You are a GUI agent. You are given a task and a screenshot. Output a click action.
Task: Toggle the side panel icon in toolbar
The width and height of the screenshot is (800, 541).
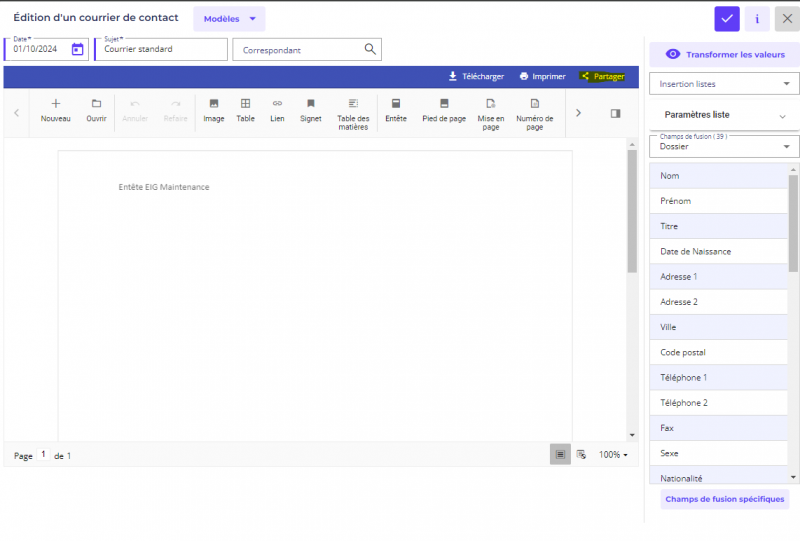click(x=615, y=113)
